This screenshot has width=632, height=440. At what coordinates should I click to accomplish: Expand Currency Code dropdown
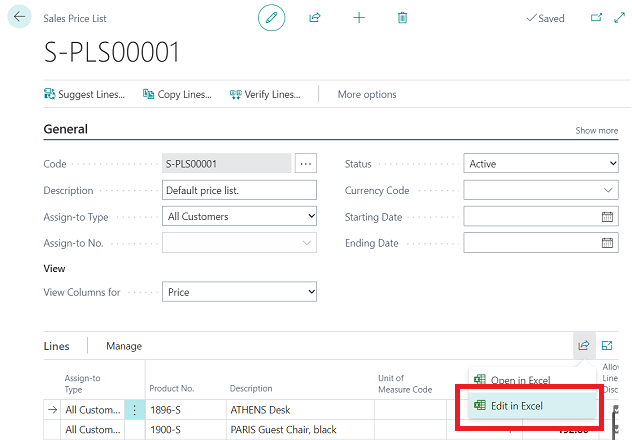click(608, 190)
